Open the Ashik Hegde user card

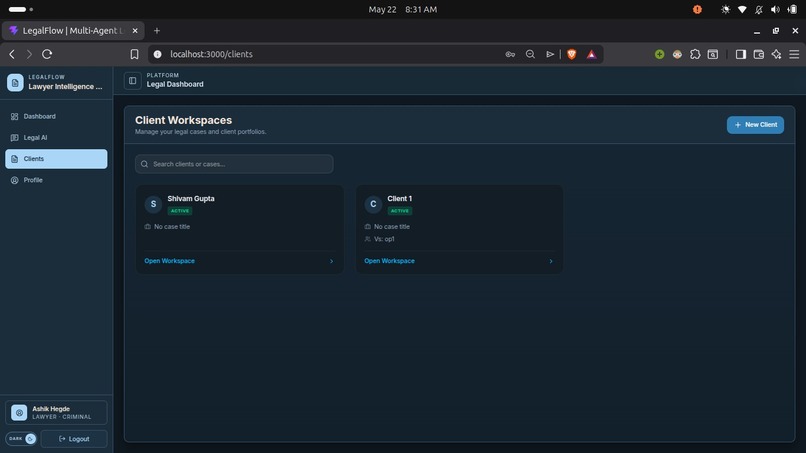click(56, 412)
